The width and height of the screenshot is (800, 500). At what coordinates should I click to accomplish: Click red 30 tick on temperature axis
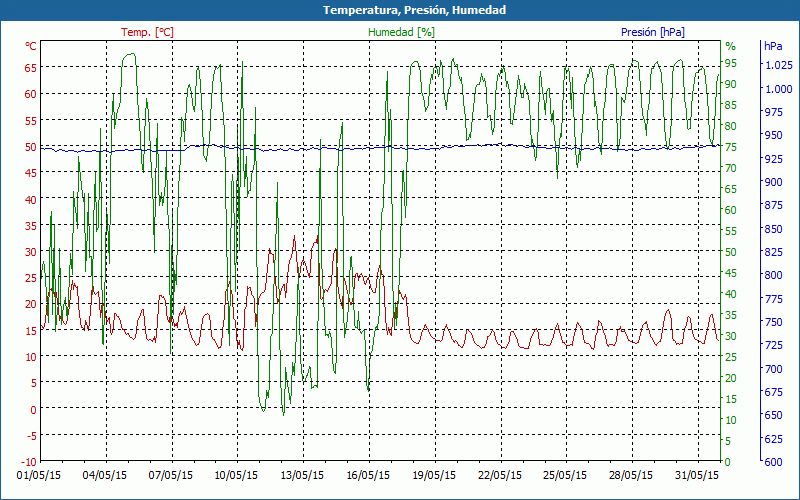pyautogui.click(x=31, y=252)
